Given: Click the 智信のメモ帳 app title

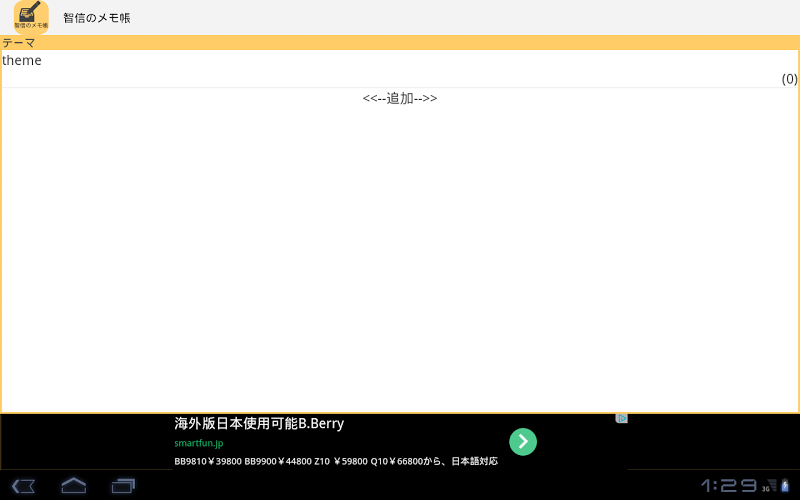Looking at the screenshot, I should point(97,18).
